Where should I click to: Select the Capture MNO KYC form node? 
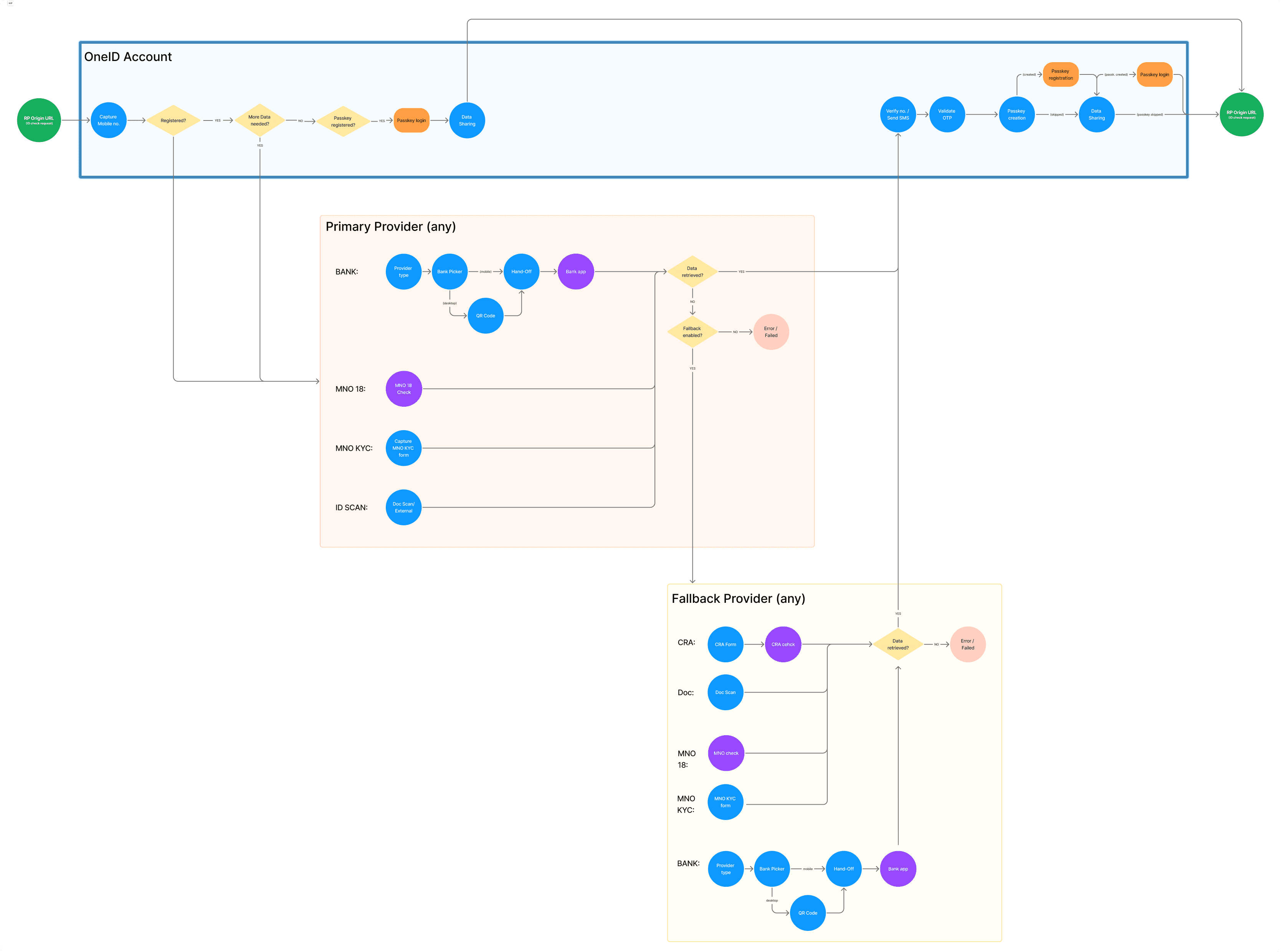click(403, 448)
